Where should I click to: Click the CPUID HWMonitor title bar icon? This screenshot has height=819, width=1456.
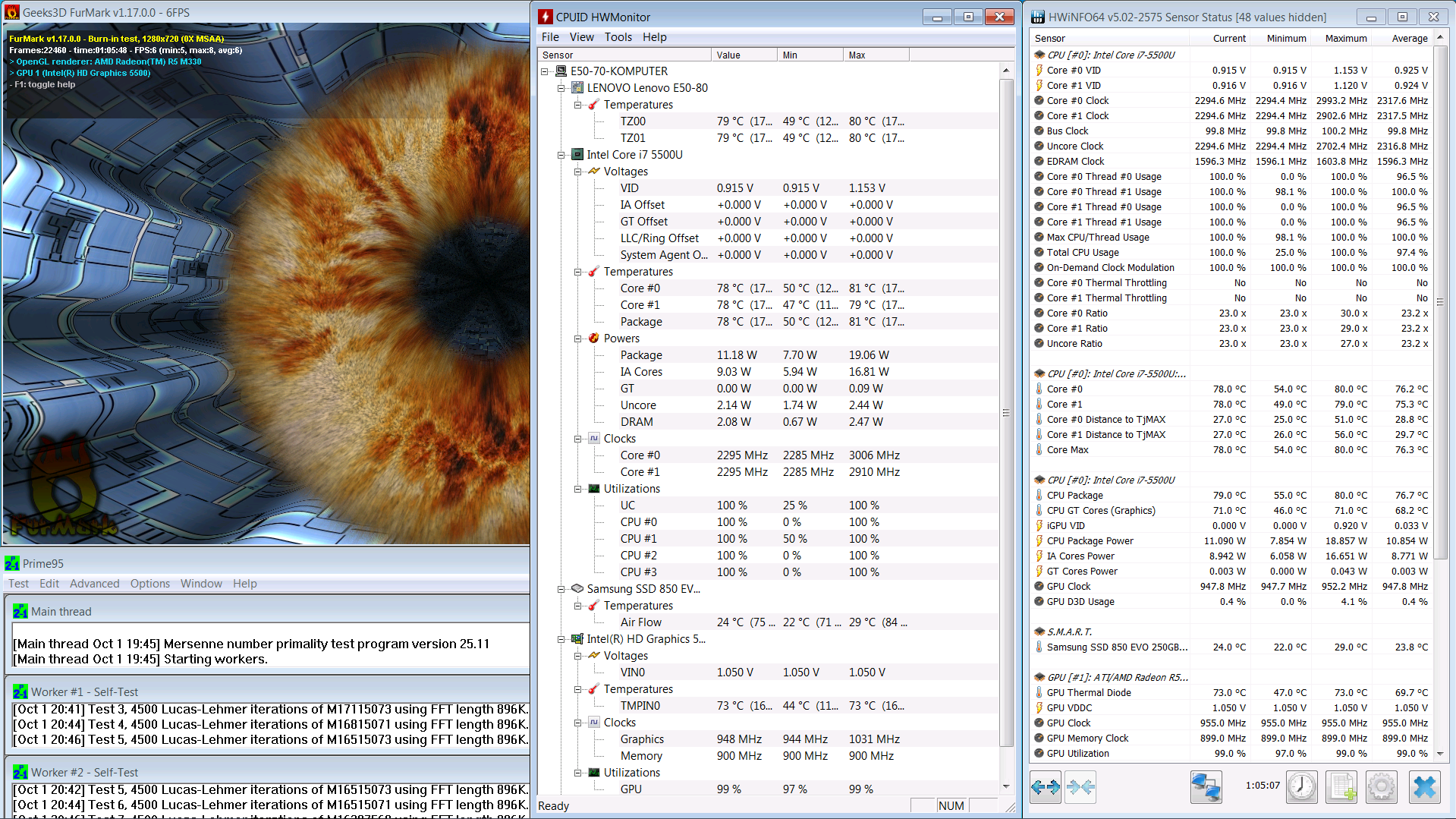point(546,17)
